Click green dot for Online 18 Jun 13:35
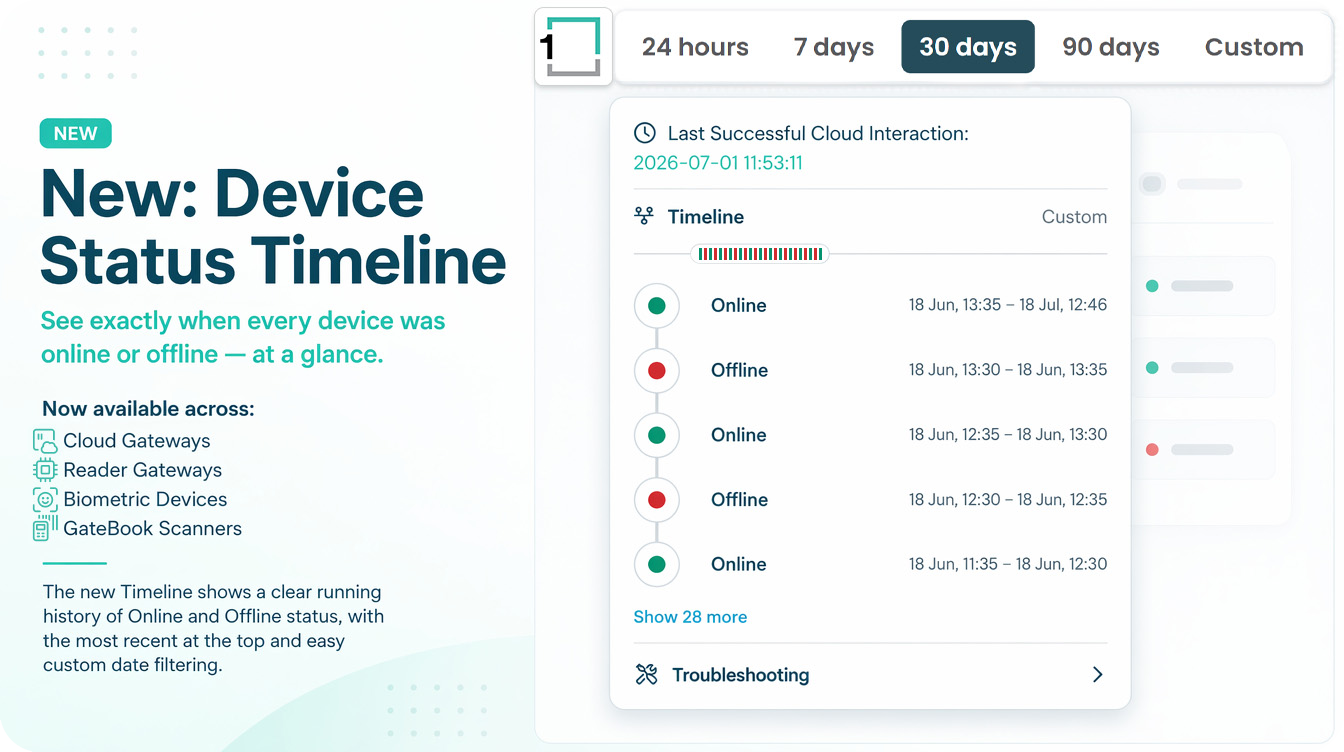This screenshot has height=752, width=1344. pyautogui.click(x=657, y=306)
